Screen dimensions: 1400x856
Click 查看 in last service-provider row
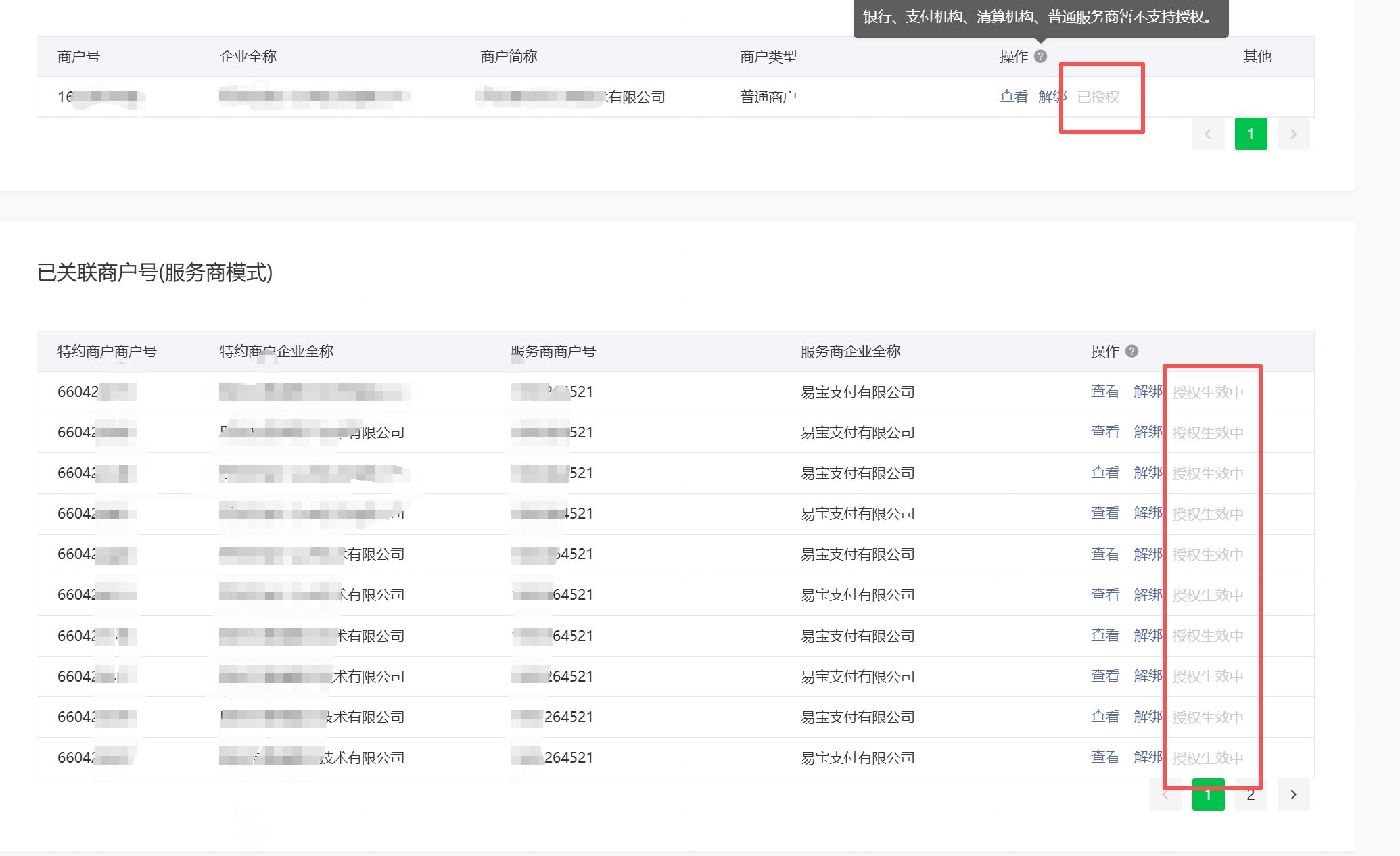1104,757
